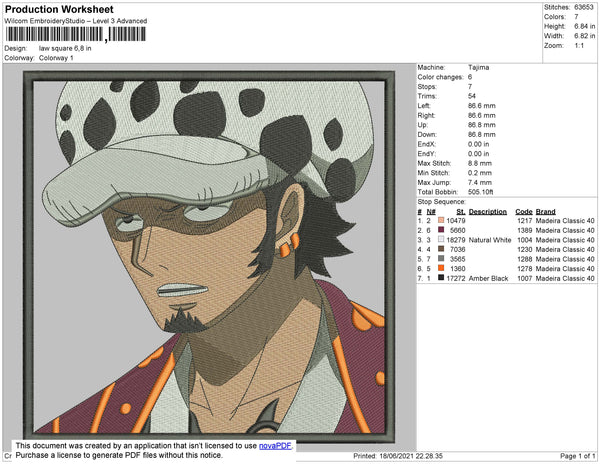
Task: Click the embroidery design preview image
Action: tap(209, 256)
